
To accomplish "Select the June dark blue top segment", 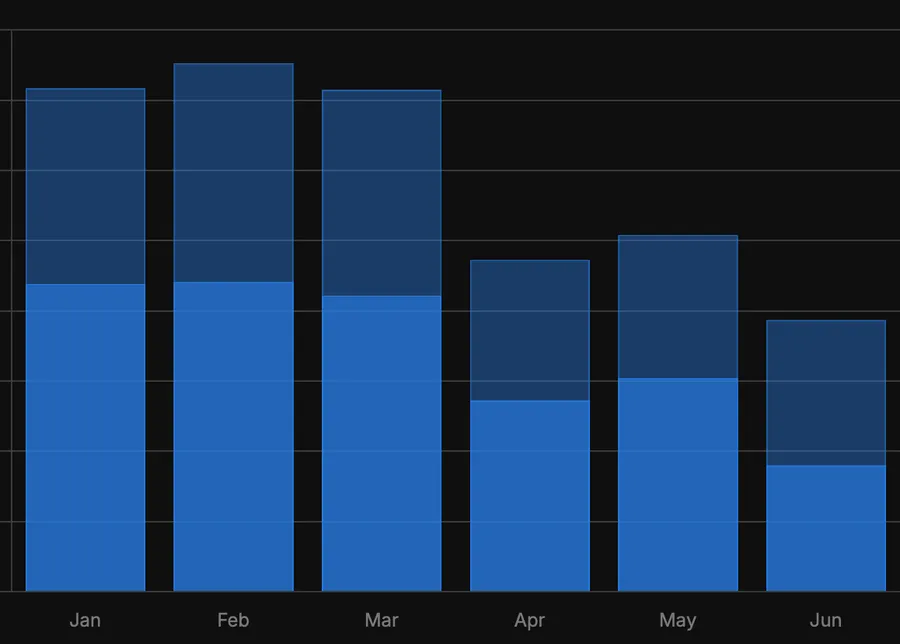I will tap(825, 390).
